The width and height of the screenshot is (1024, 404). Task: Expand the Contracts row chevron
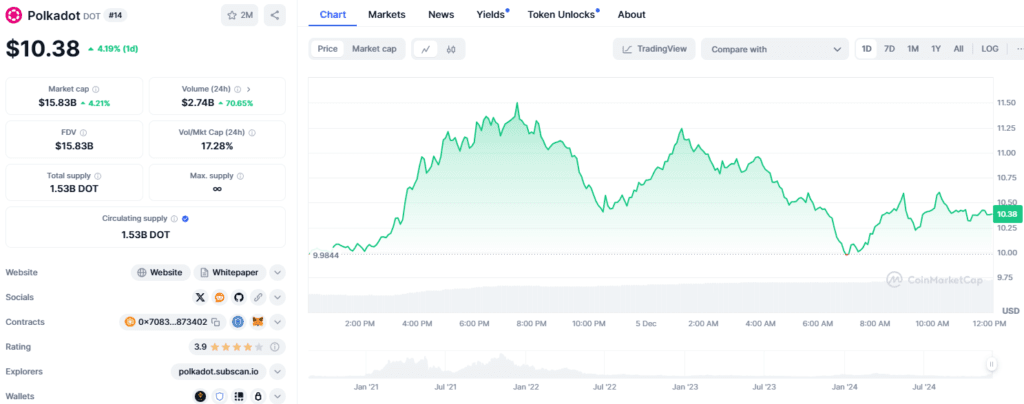pyautogui.click(x=278, y=322)
